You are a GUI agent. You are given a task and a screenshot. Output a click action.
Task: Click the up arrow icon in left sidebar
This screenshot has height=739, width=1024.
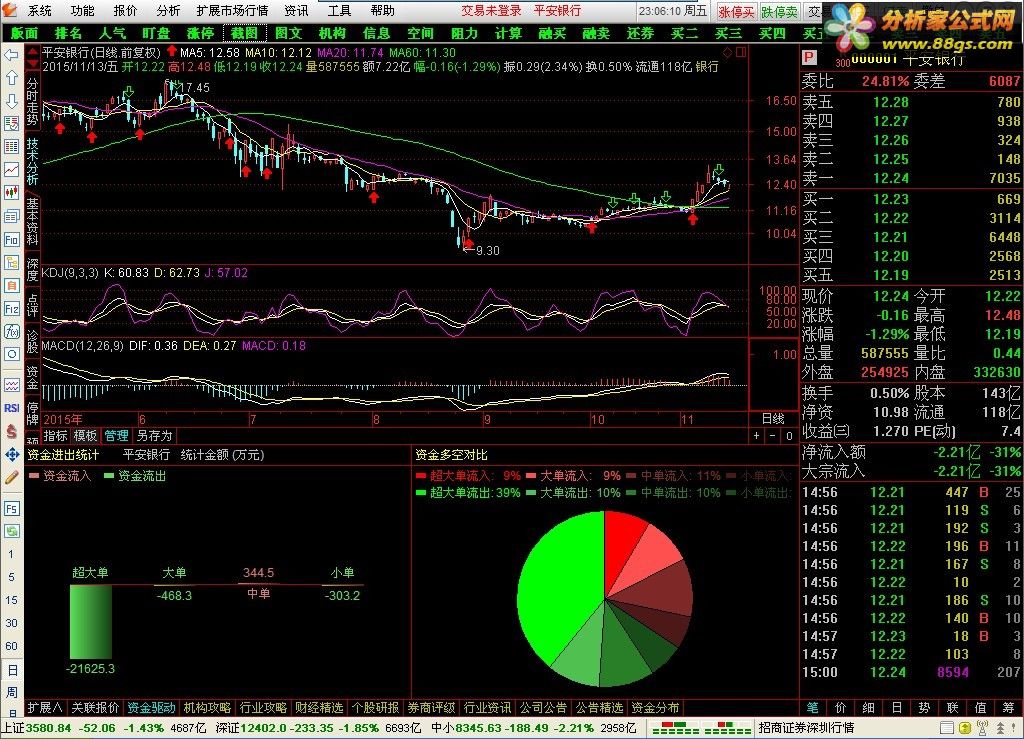tap(11, 78)
